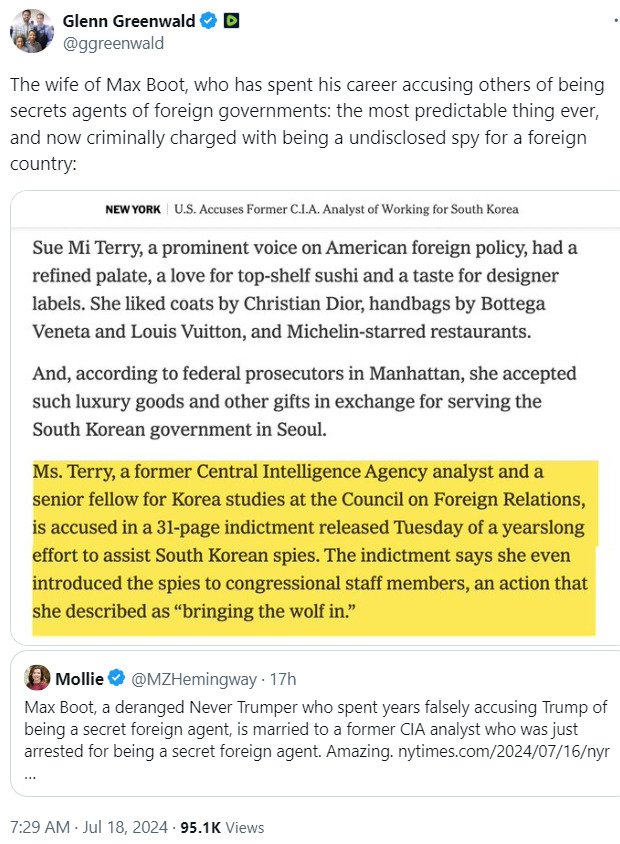The height and width of the screenshot is (844, 620).
Task: Click the green square badge beside Glenn Greenwald
Action: click(x=229, y=21)
